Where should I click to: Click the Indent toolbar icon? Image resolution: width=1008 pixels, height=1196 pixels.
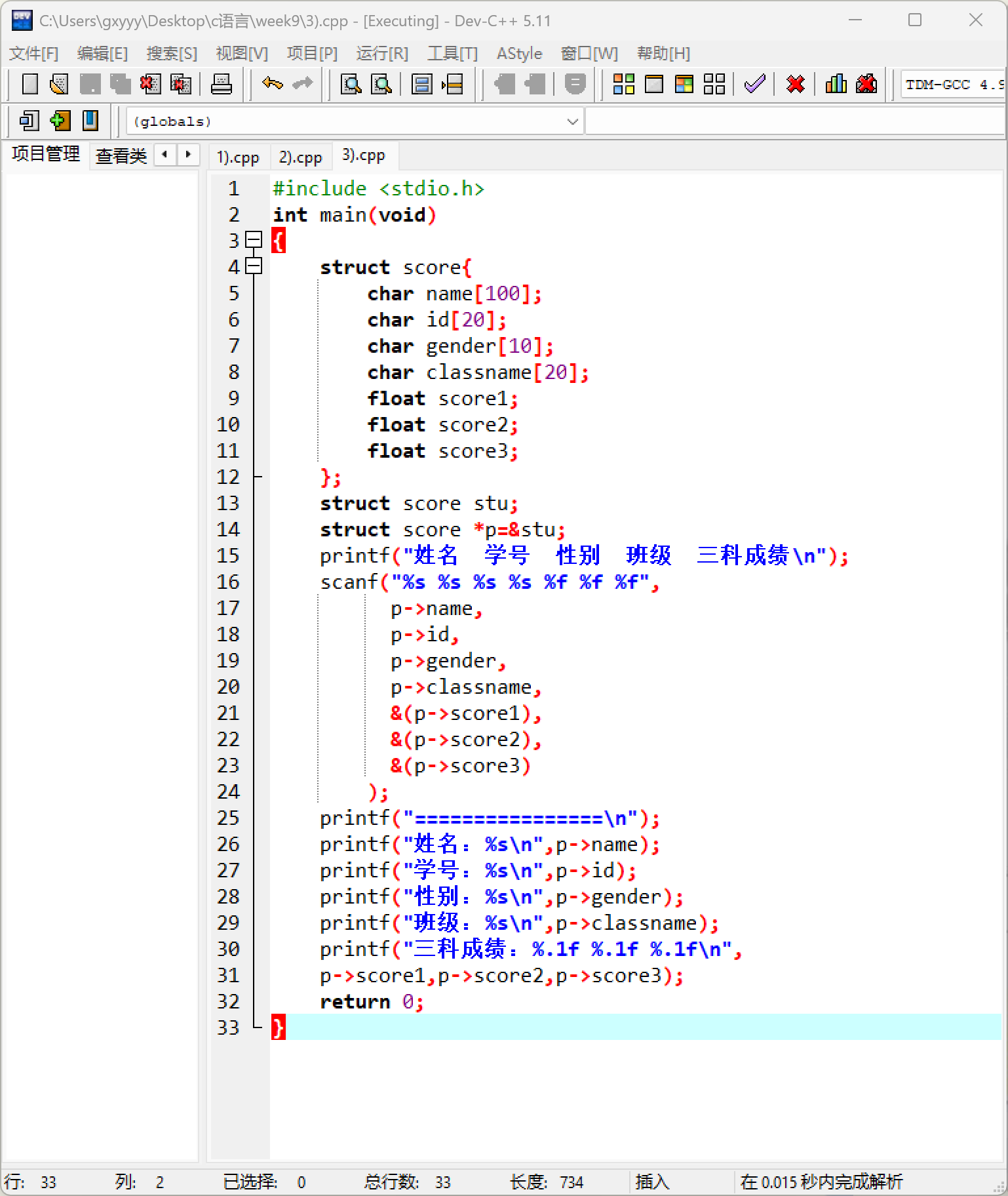(534, 84)
